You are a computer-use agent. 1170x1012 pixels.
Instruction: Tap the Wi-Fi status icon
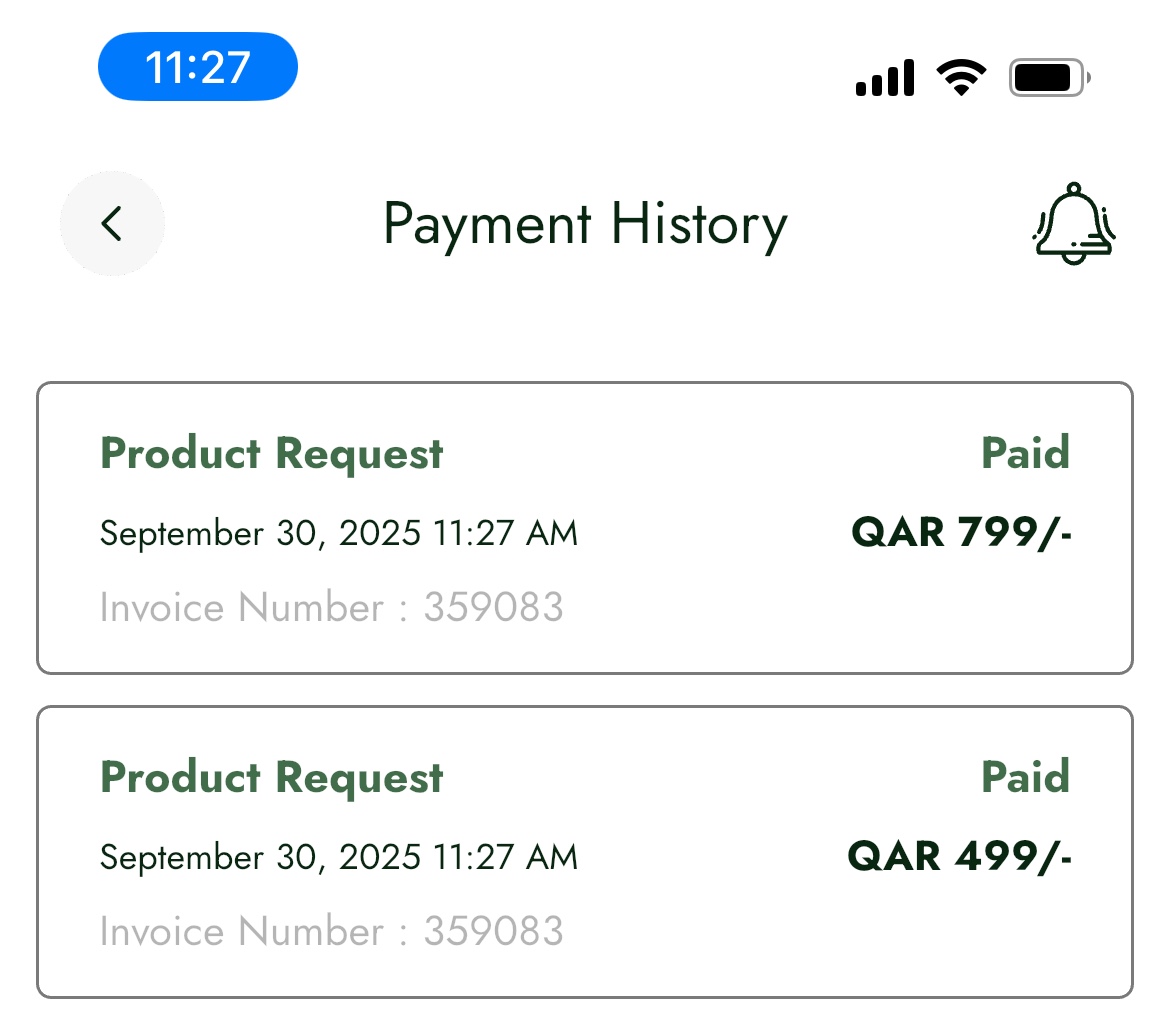tap(961, 77)
